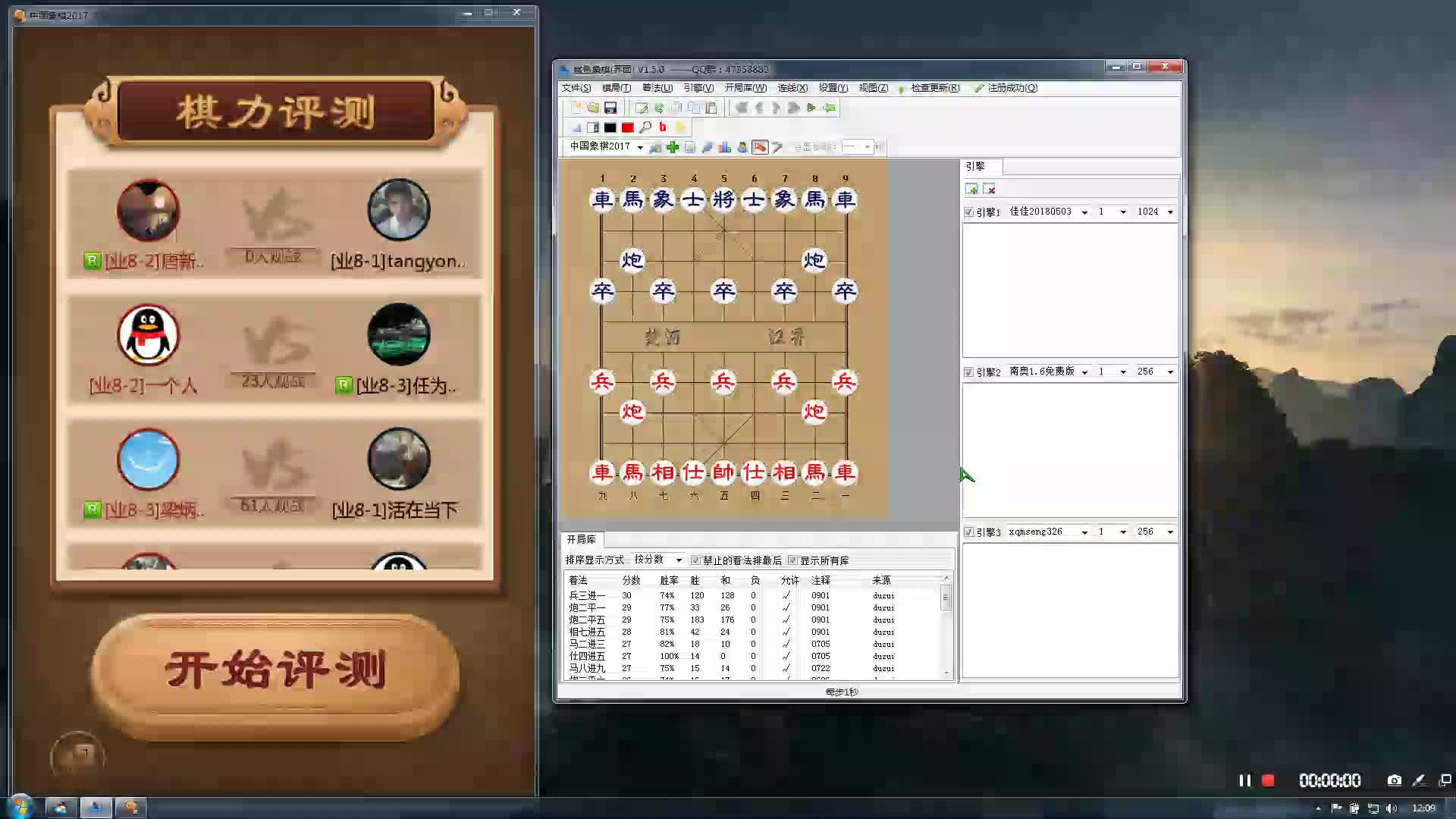Click the previous move arrow icon

click(759, 108)
